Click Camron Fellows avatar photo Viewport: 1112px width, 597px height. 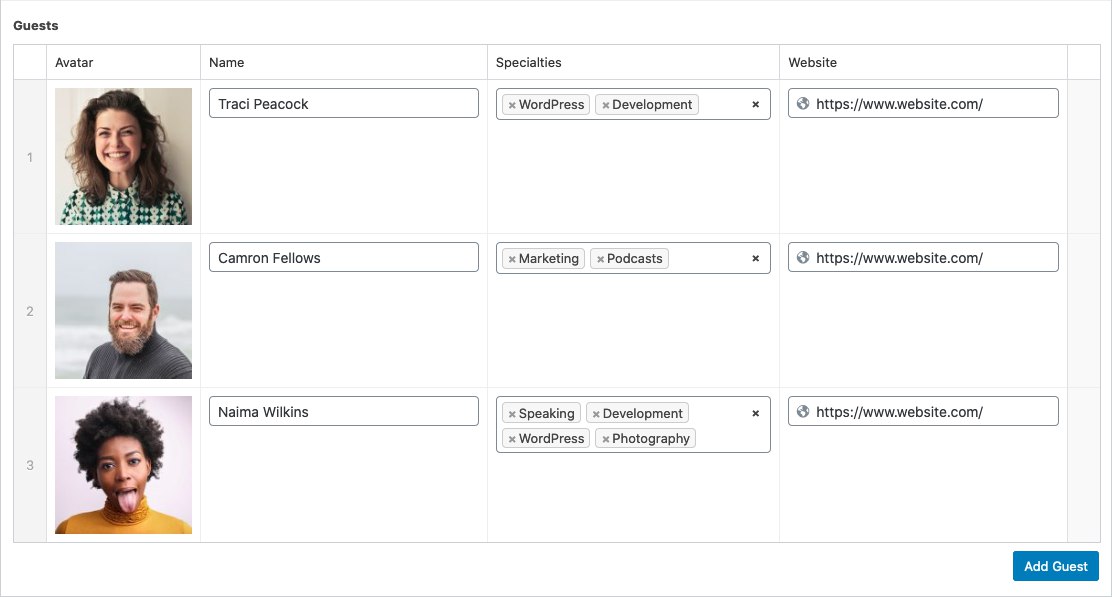123,311
